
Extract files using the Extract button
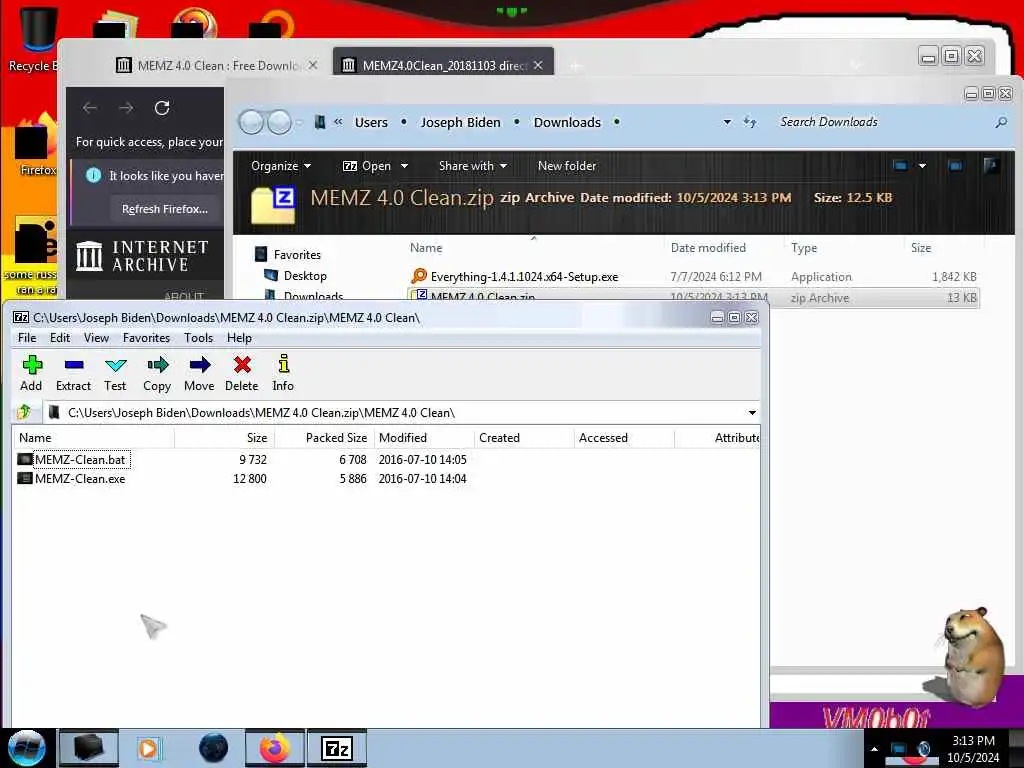tap(73, 373)
